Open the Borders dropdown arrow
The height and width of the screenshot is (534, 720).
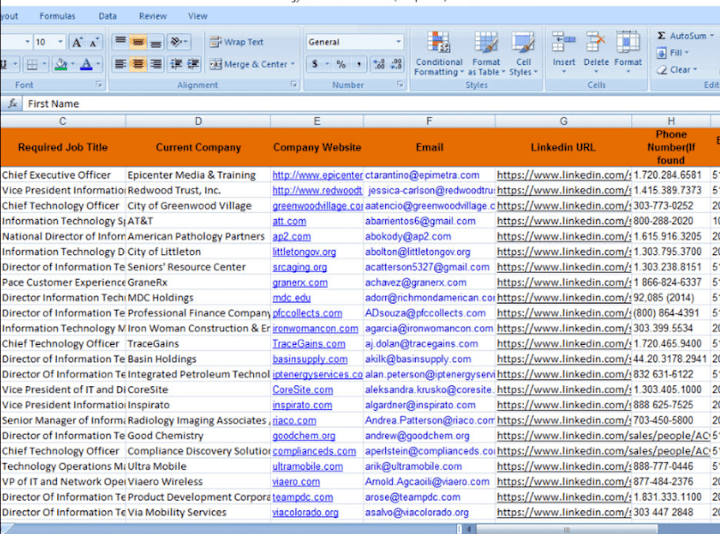point(44,64)
